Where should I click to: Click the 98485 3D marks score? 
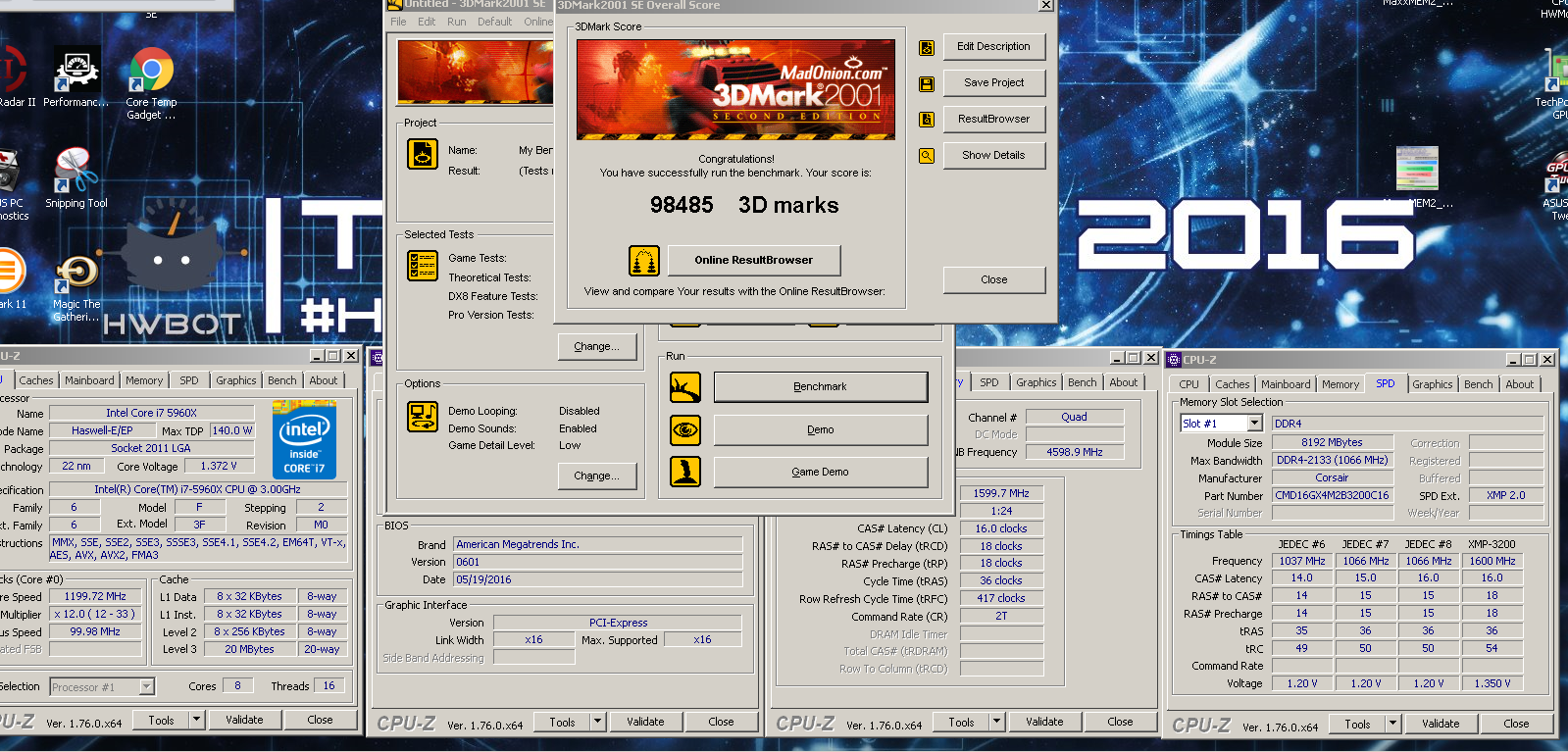point(744,205)
